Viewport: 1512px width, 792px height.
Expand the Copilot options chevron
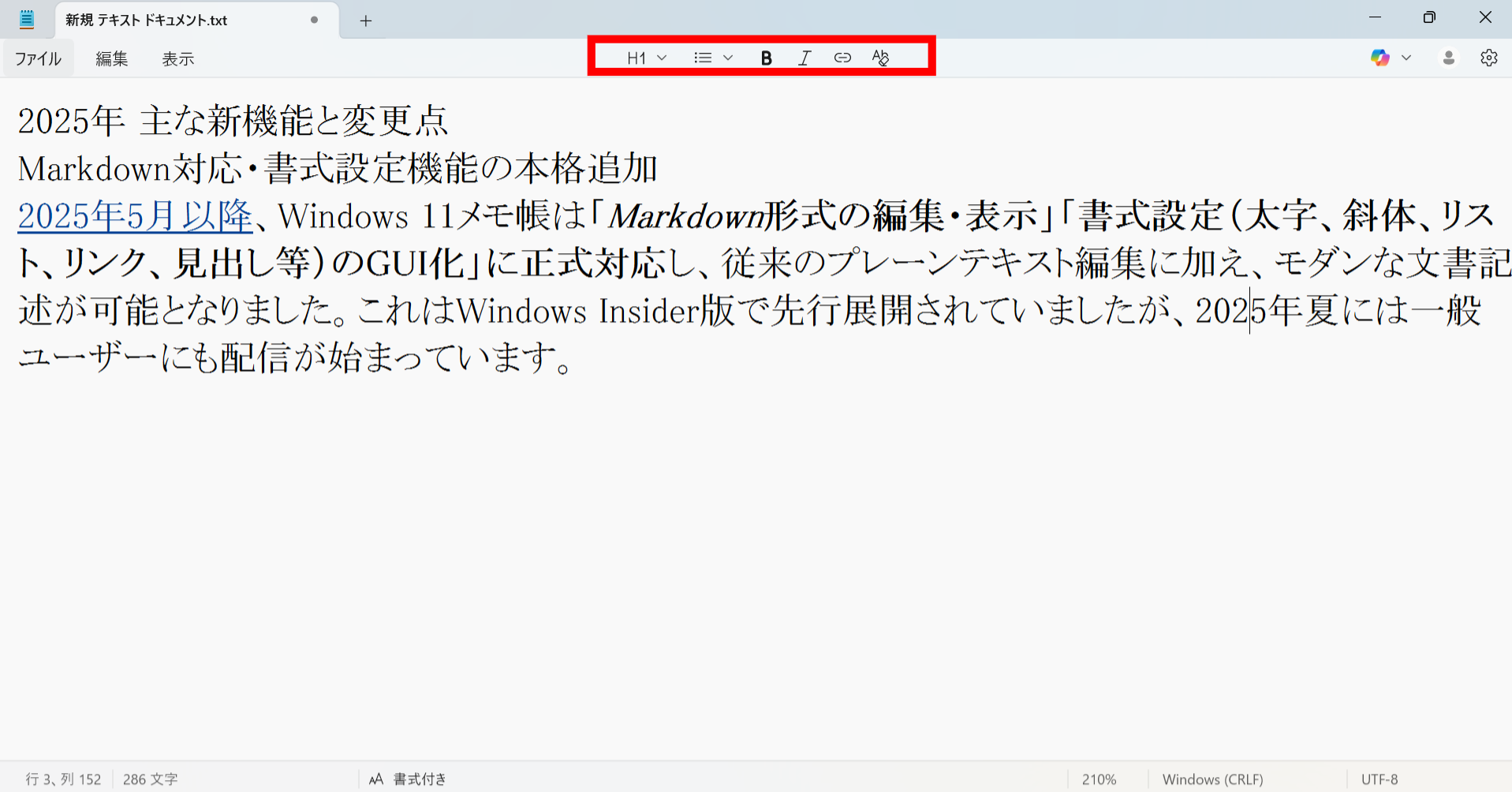[x=1406, y=57]
